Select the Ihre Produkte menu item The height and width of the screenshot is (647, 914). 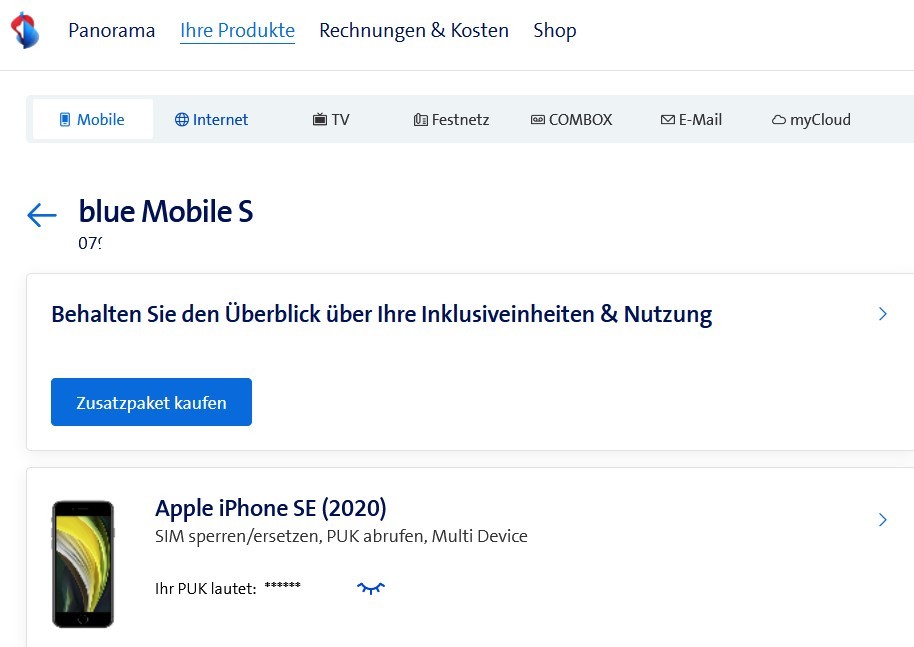(237, 30)
